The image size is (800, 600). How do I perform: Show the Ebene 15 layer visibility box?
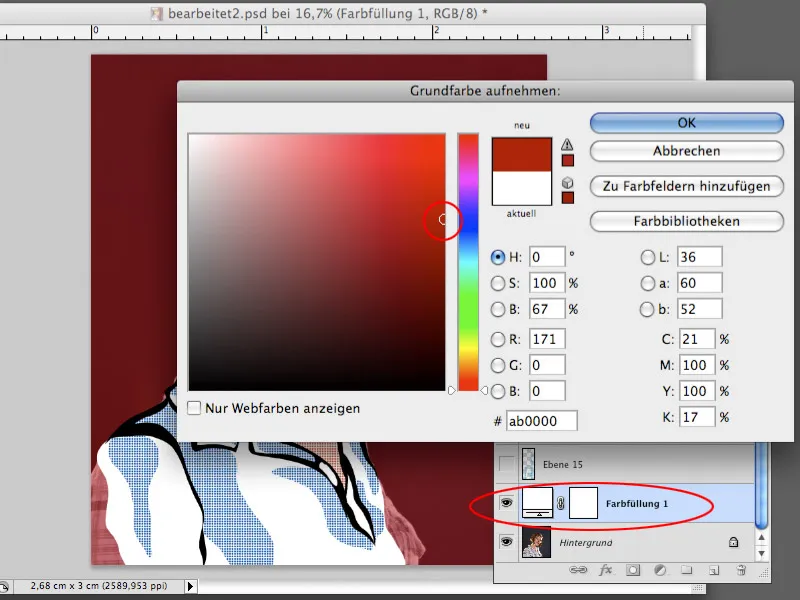[507, 464]
